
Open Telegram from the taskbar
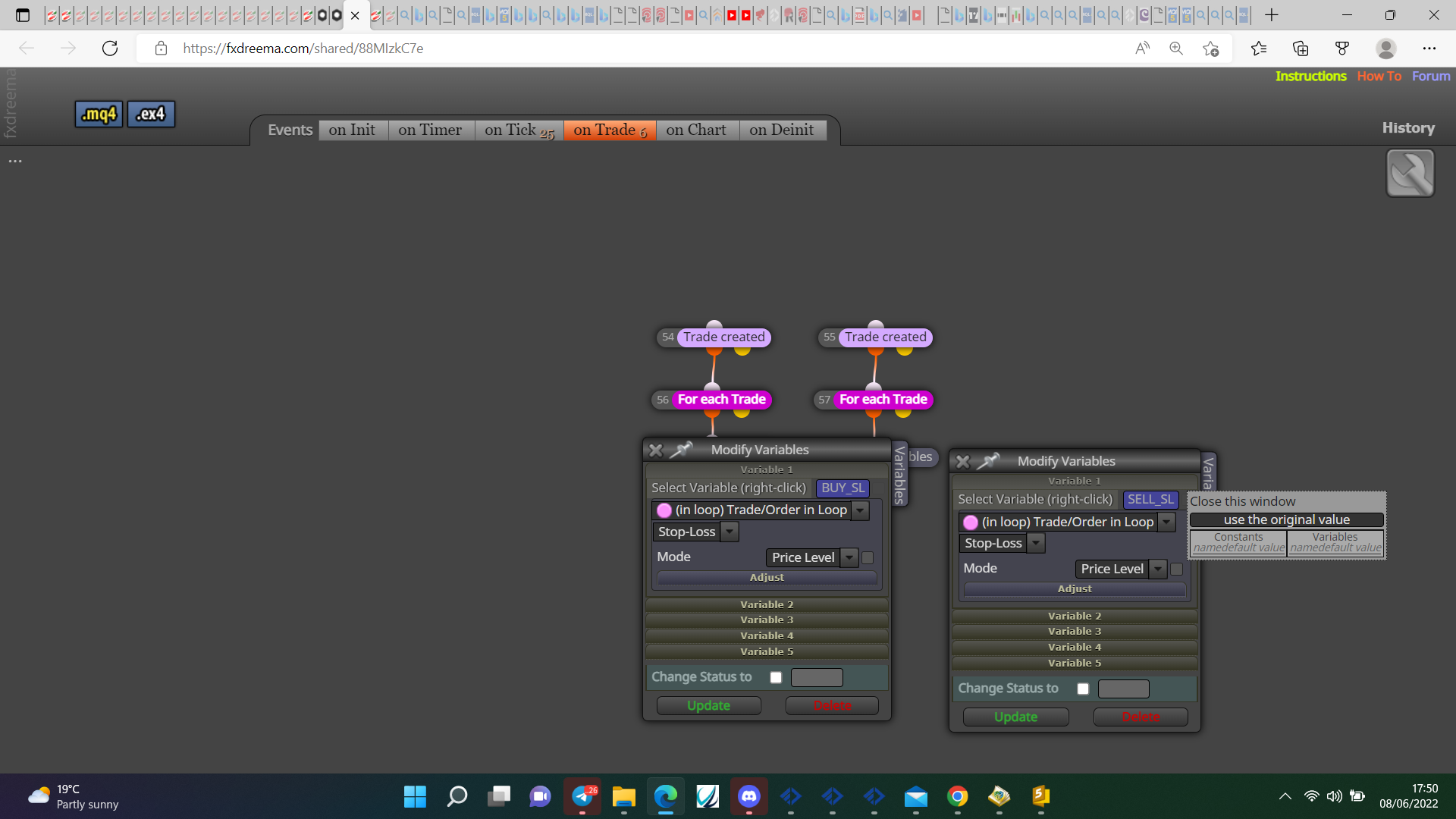582,796
